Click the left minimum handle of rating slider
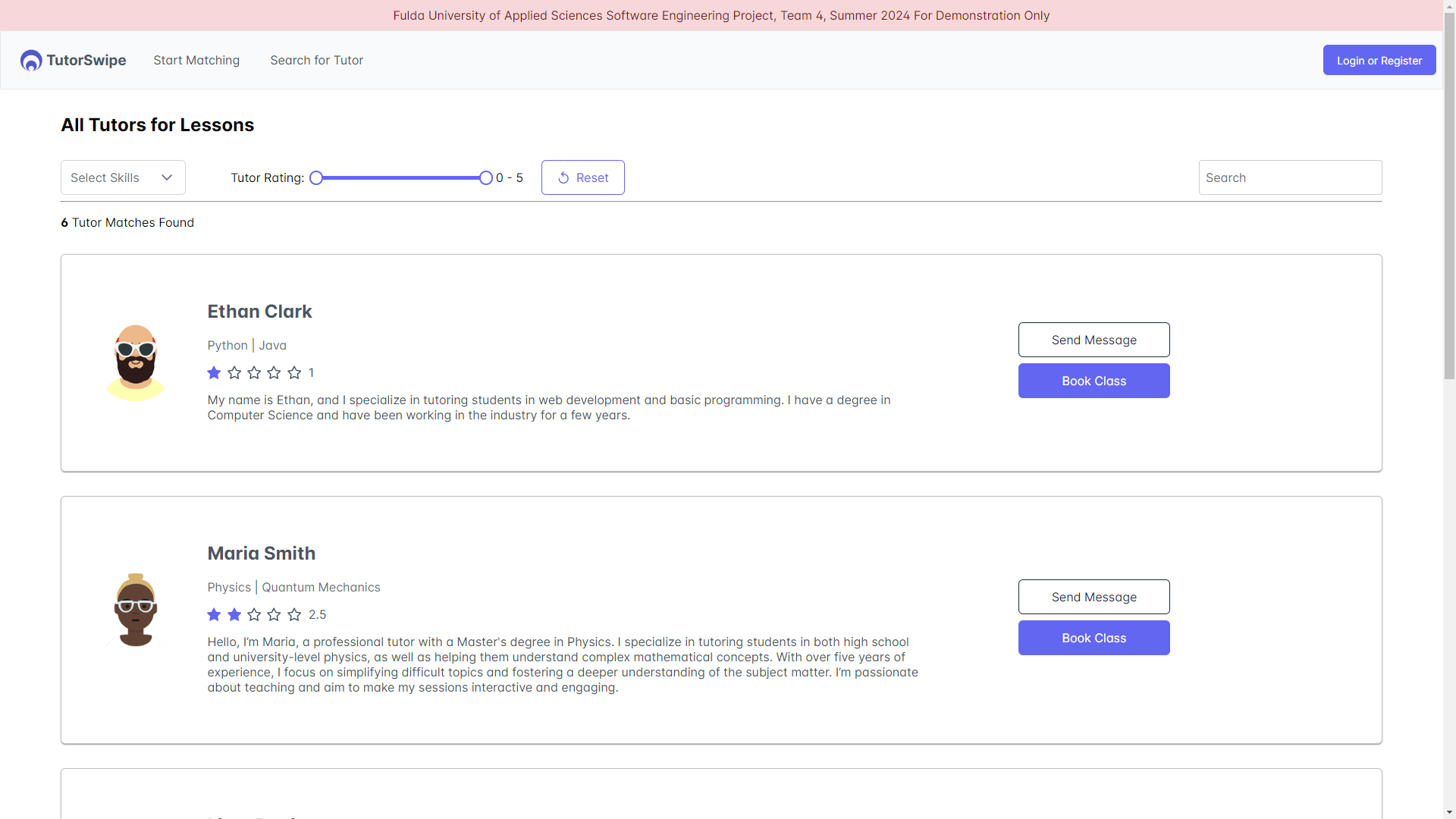 tap(316, 178)
